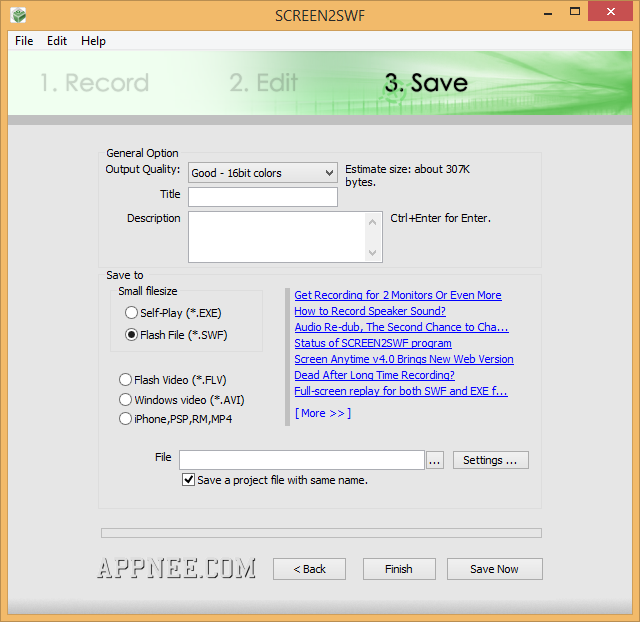Screen dimensions: 640x622
Task: Click the Finish button
Action: pos(399,569)
